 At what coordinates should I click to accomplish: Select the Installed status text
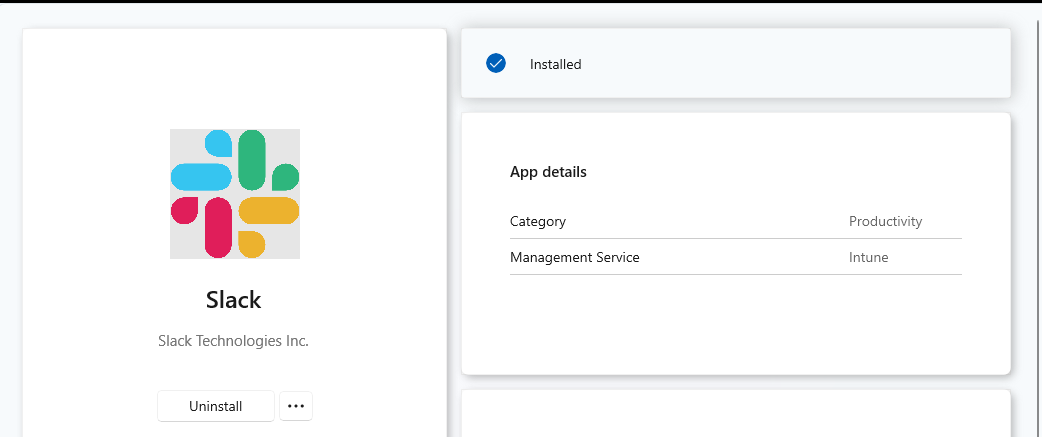556,64
